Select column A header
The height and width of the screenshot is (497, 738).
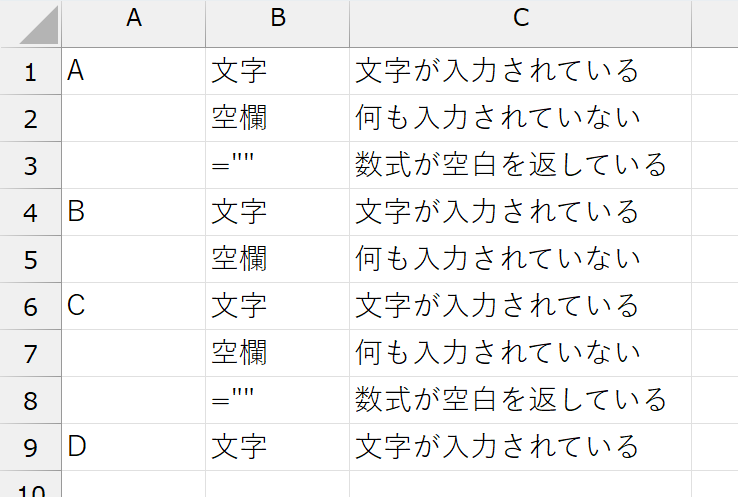[x=133, y=18]
